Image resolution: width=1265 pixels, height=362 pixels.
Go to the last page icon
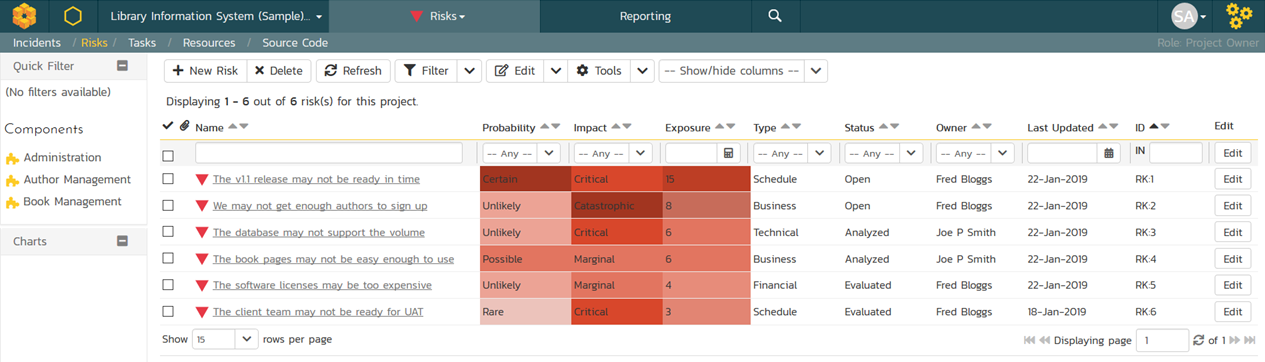point(1249,341)
